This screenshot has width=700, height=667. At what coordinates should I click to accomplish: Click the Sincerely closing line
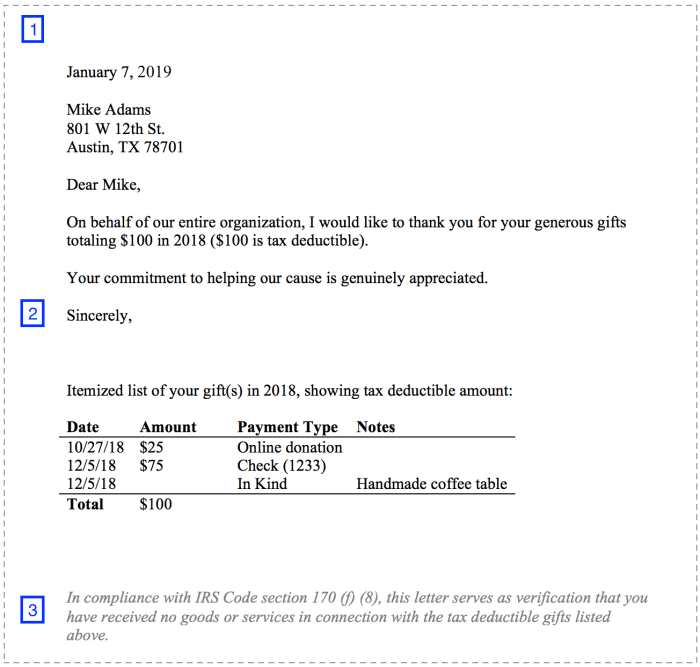(x=99, y=316)
